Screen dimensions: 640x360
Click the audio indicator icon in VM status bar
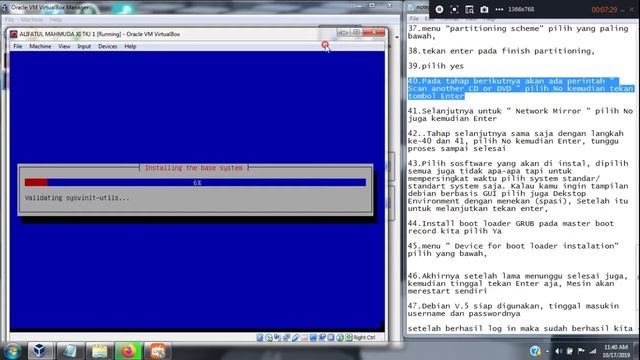277,338
